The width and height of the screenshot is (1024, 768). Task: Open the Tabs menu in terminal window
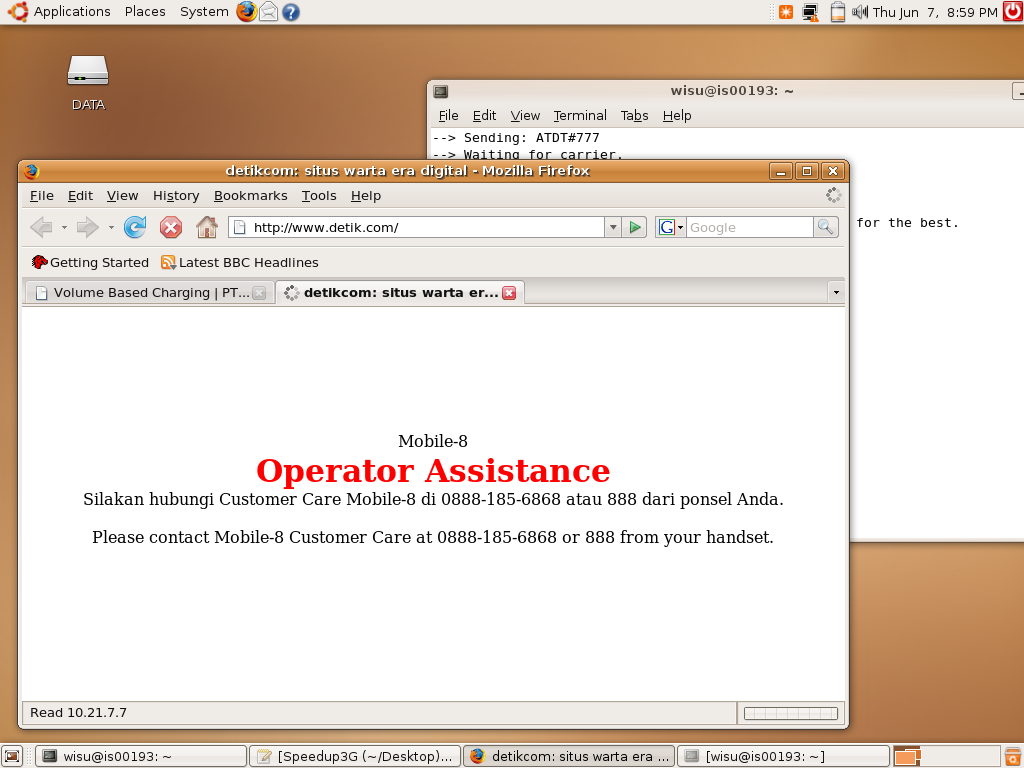(634, 116)
